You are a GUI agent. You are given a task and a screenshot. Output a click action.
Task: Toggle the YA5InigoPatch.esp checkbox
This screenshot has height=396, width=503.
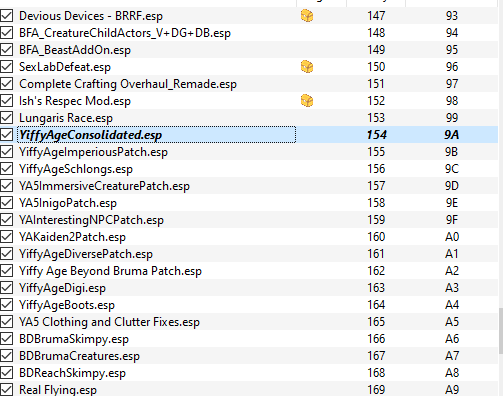[6, 203]
